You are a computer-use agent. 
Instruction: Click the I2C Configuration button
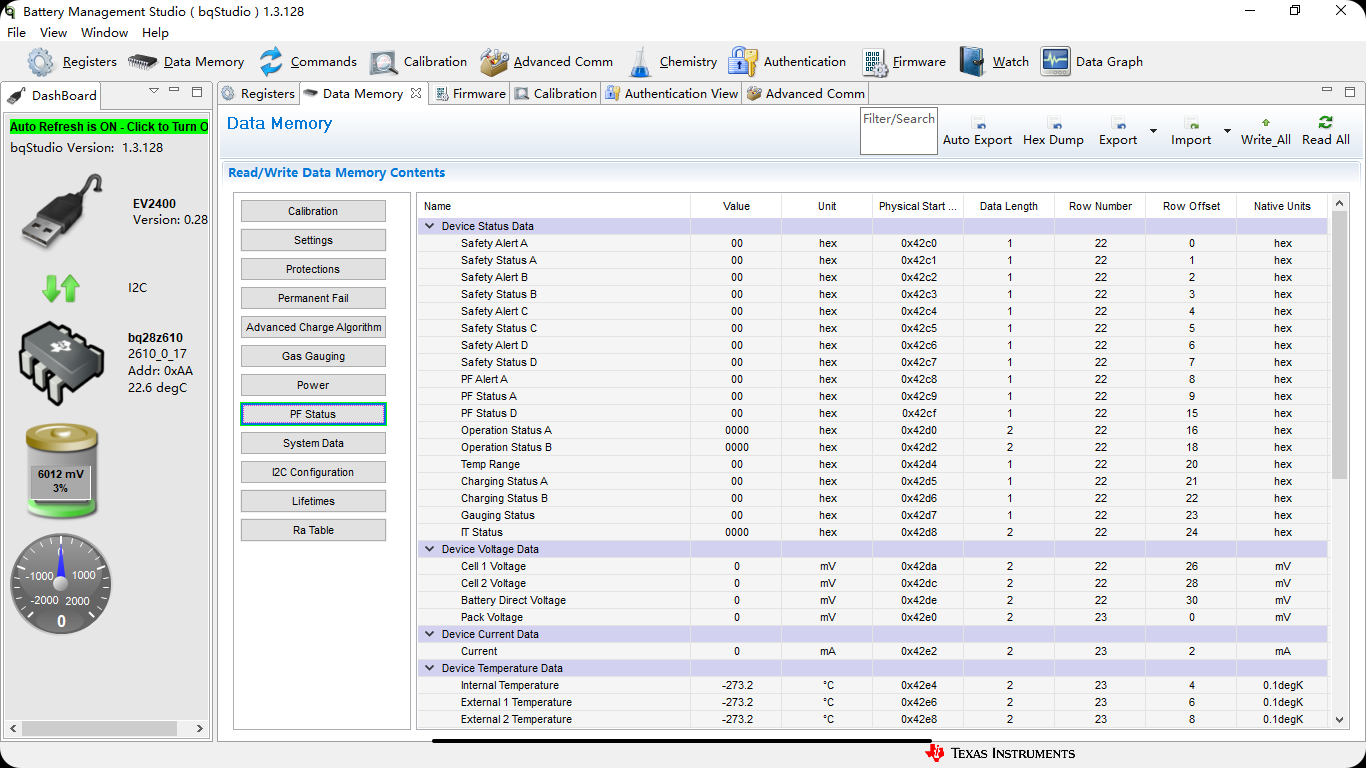313,473
